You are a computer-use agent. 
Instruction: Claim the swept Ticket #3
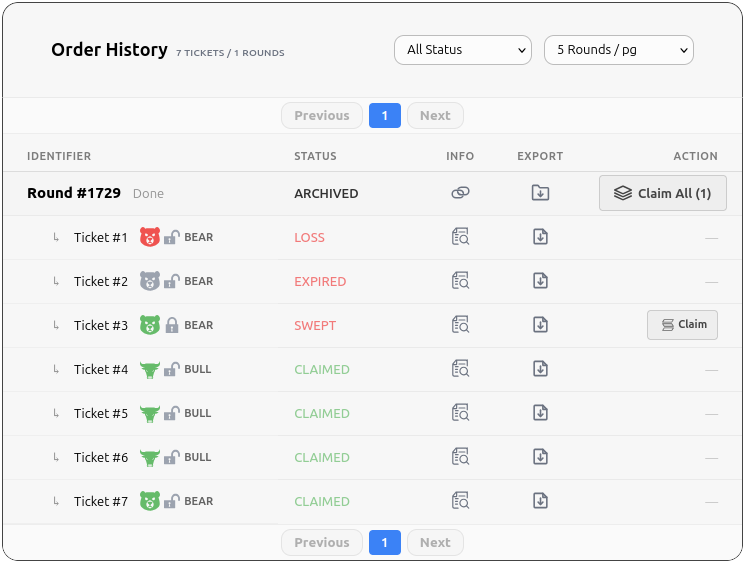(682, 325)
